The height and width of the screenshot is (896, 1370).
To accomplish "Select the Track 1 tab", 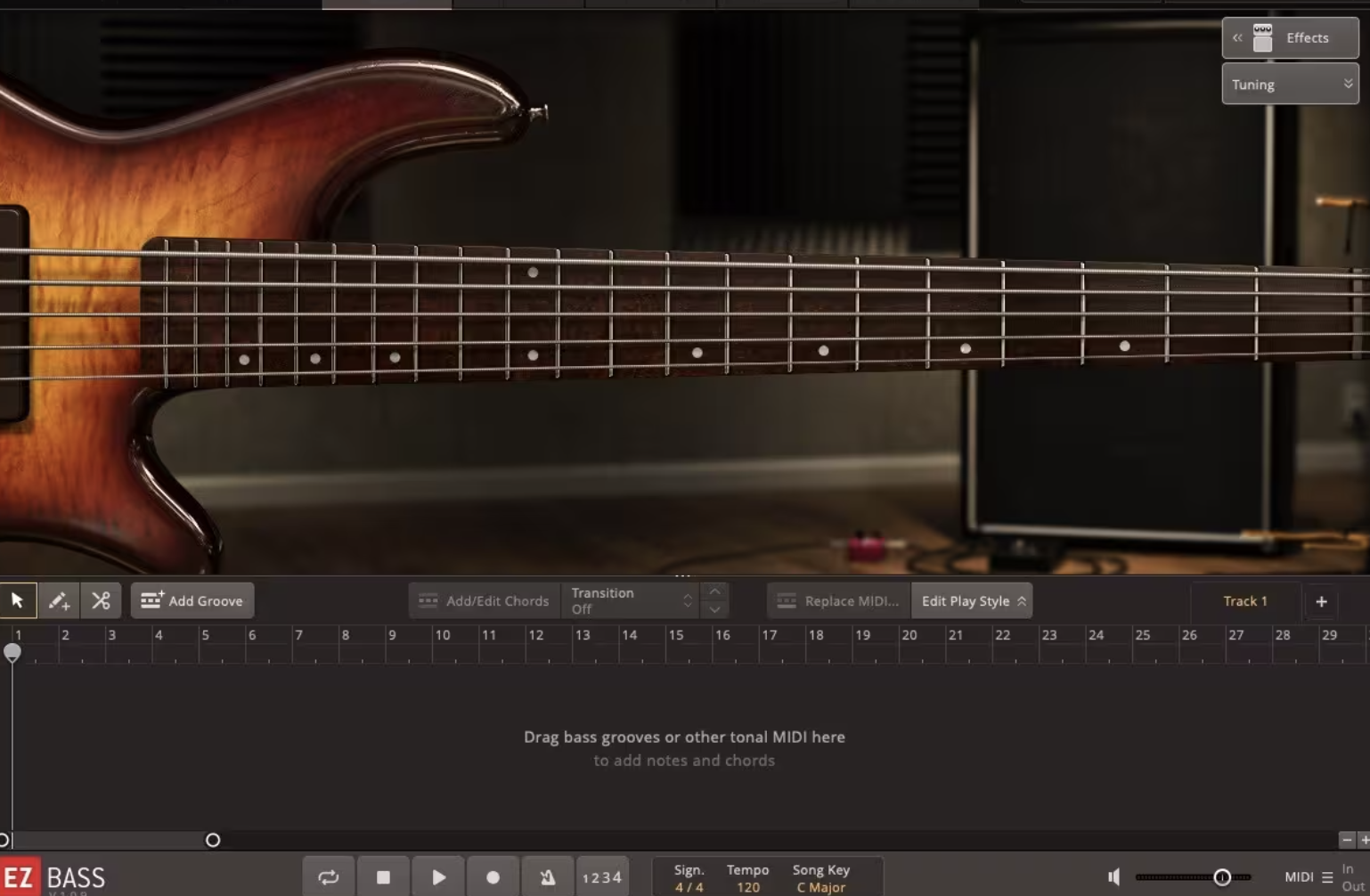I will click(x=1244, y=600).
